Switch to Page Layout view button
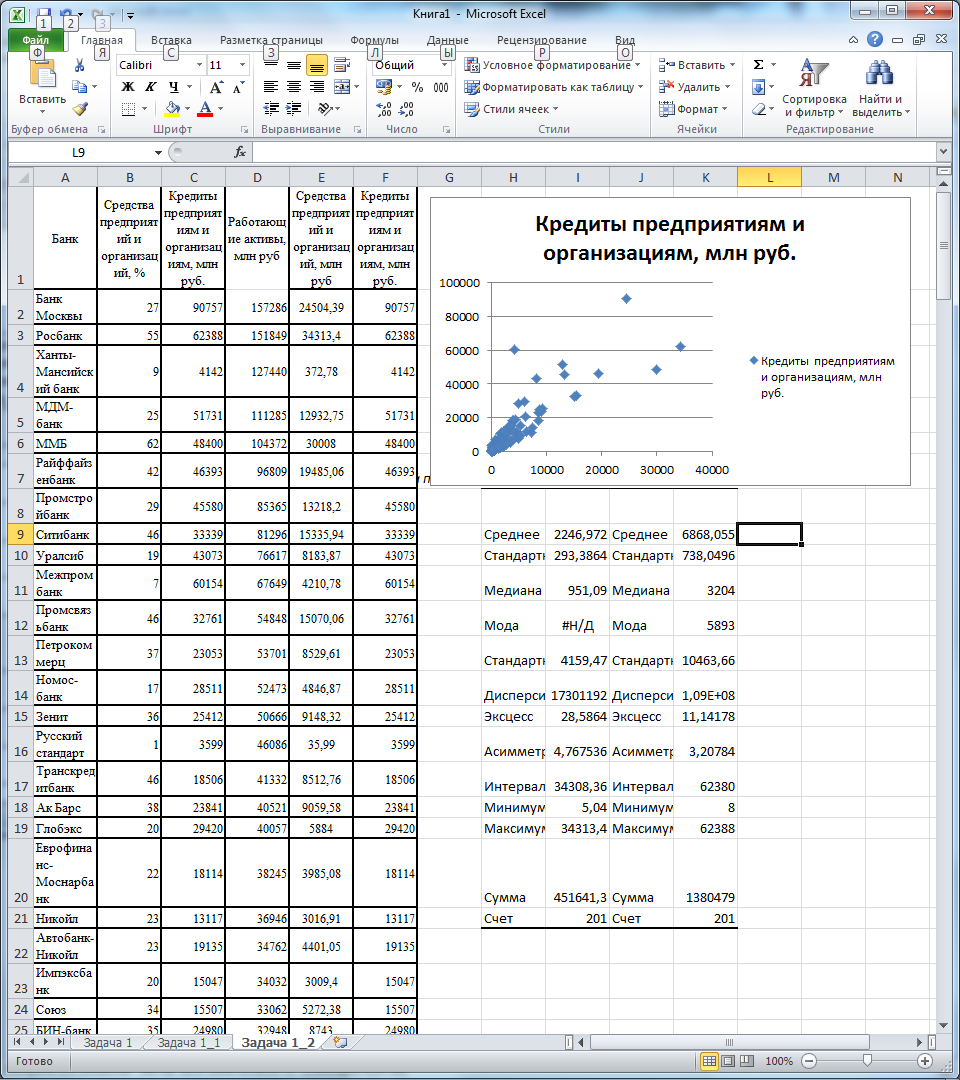 [728, 1061]
